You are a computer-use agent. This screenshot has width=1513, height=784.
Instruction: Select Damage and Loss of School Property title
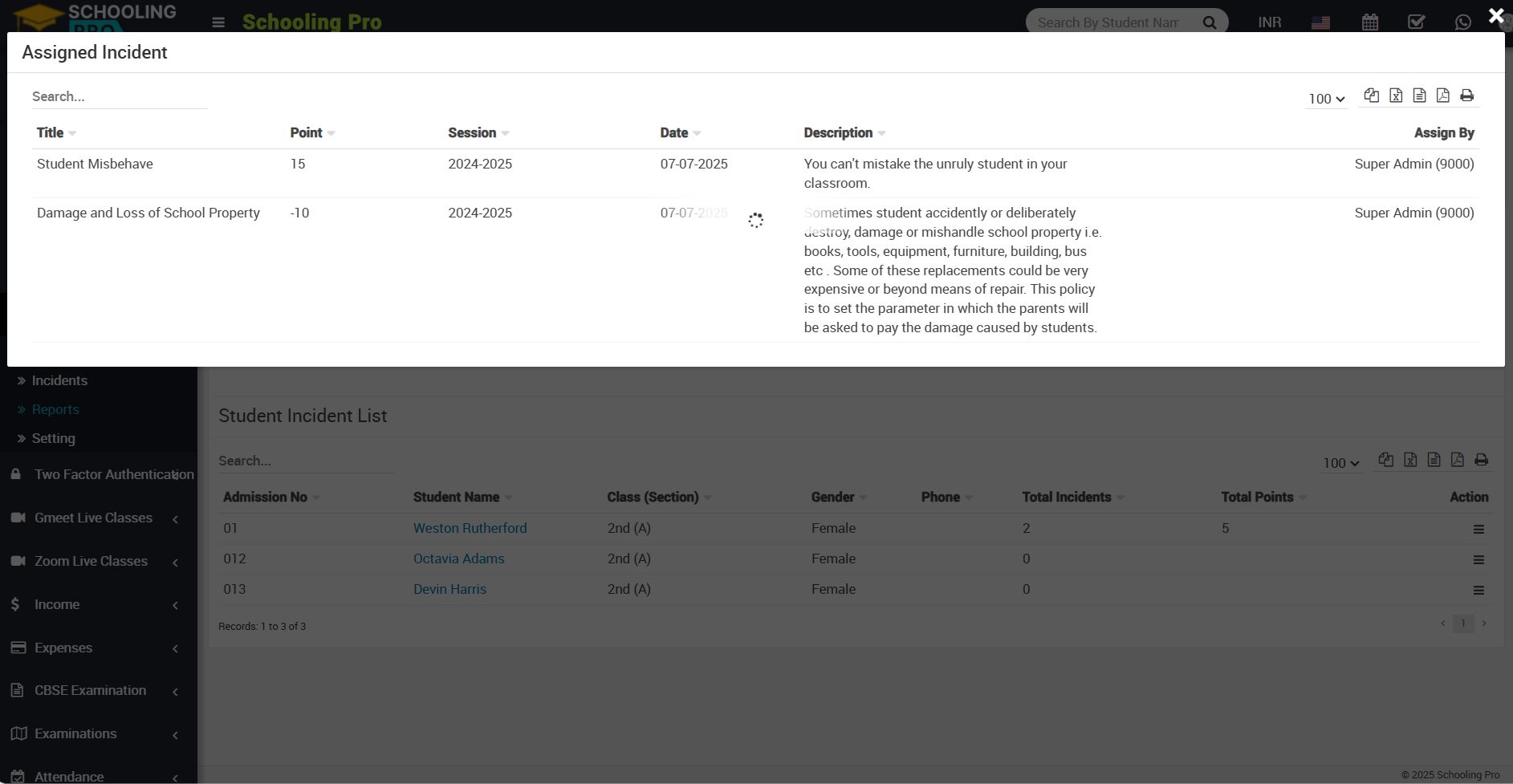point(148,213)
